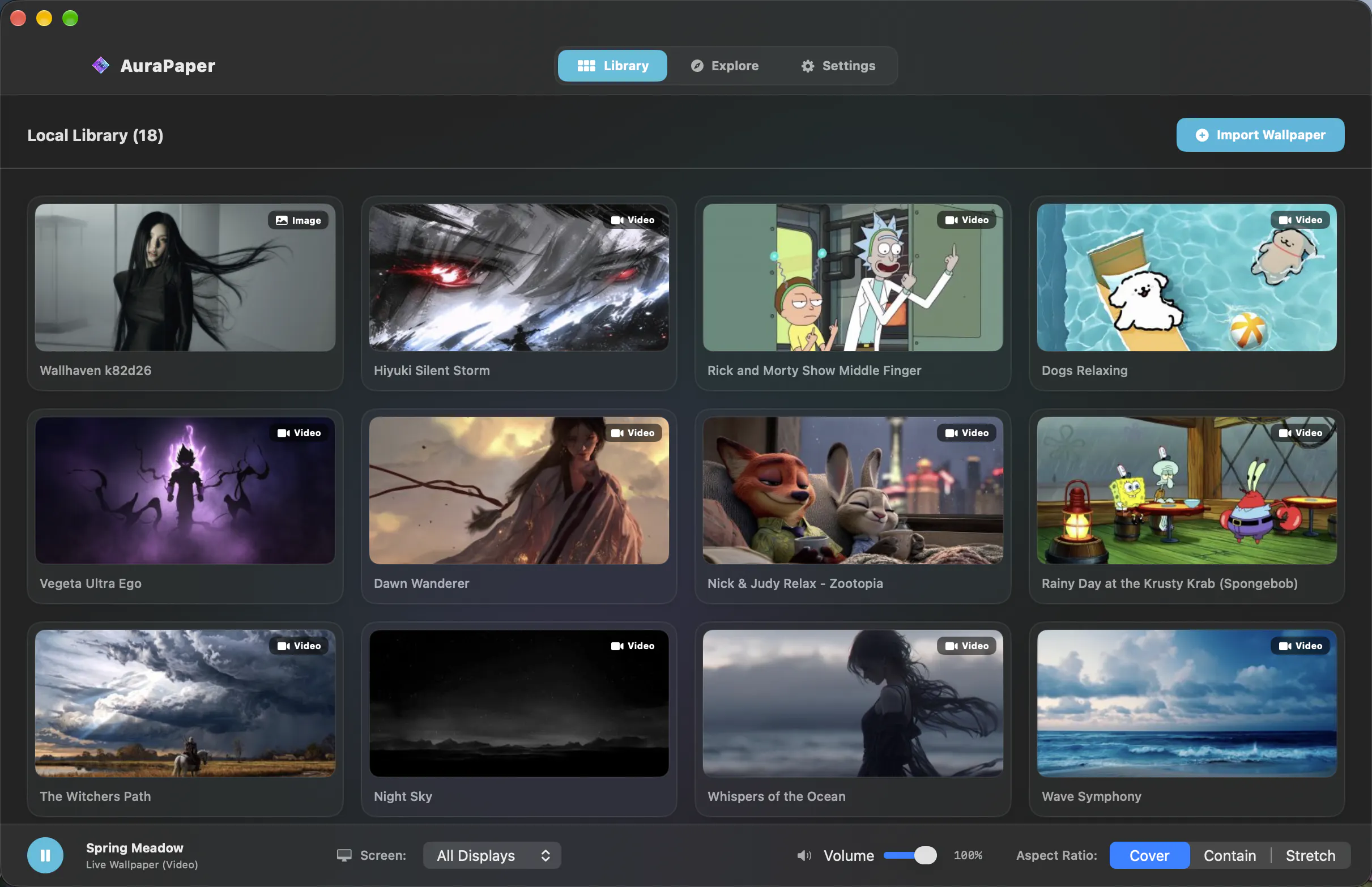Pick the Nick & Judy Zootopia thumbnail
Image resolution: width=1372 pixels, height=887 pixels.
click(853, 490)
